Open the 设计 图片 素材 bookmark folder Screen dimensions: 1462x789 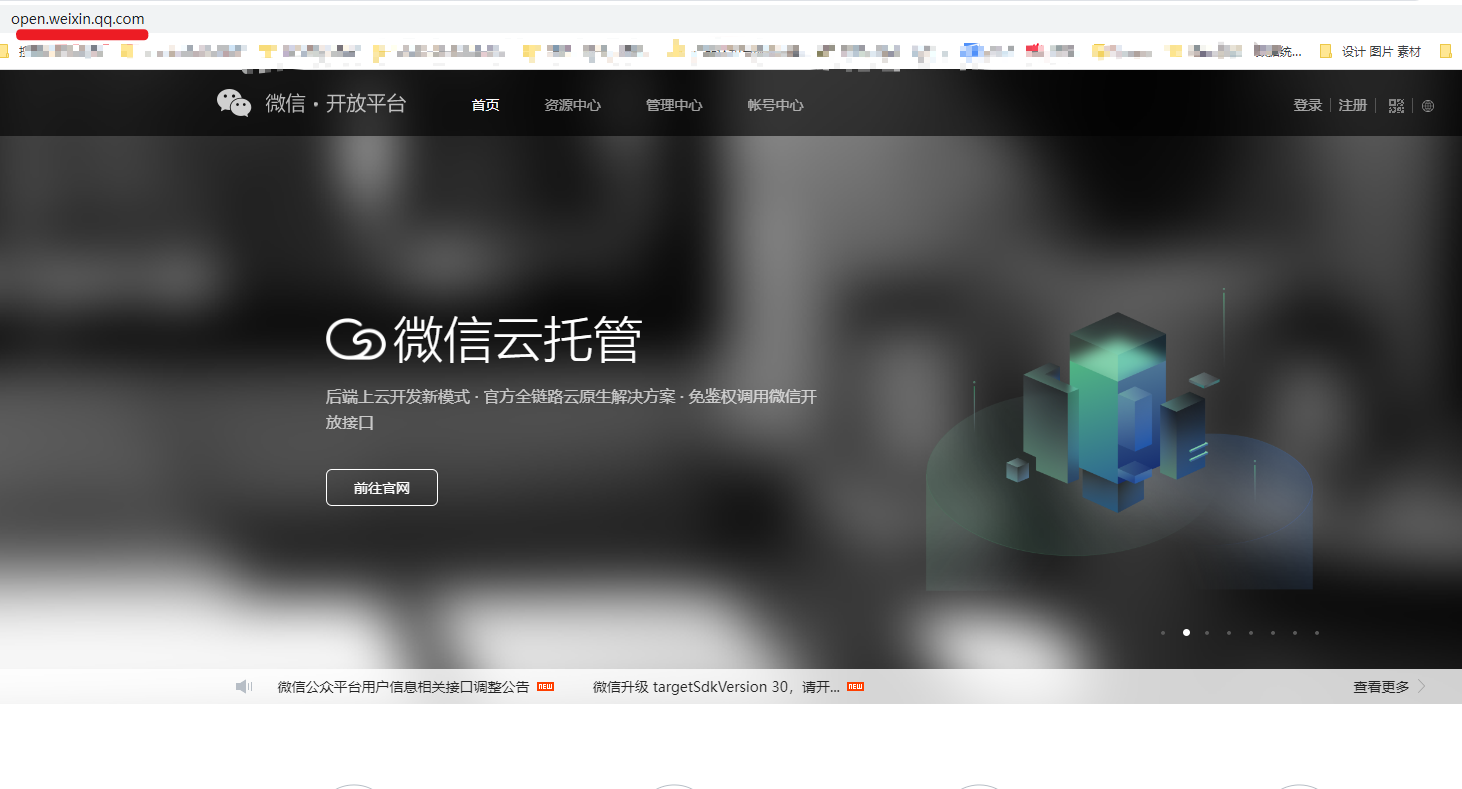(1371, 52)
